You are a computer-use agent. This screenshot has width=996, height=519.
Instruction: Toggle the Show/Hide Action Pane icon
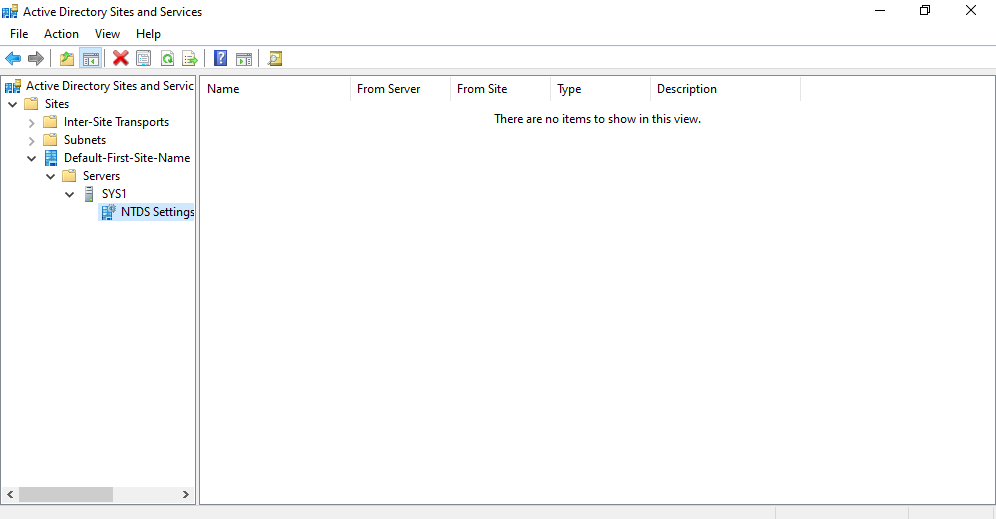(x=244, y=59)
